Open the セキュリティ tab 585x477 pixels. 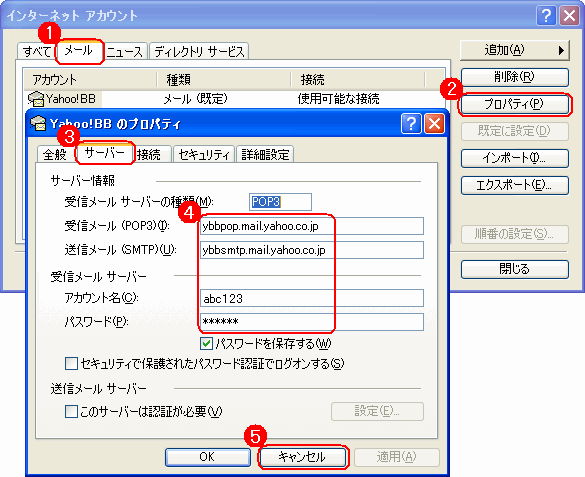tap(204, 154)
